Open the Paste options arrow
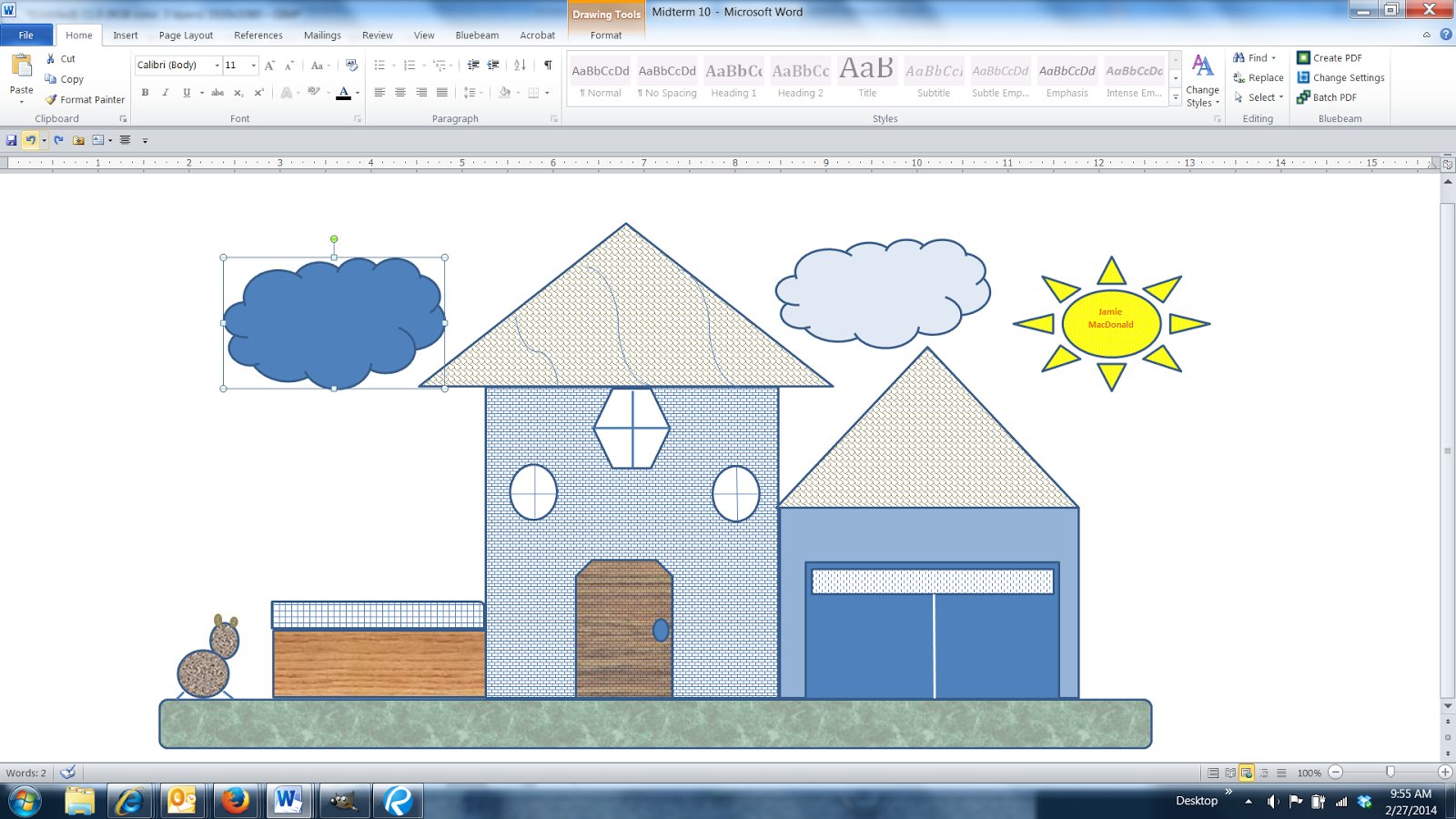The width and height of the screenshot is (1456, 819). tap(22, 102)
